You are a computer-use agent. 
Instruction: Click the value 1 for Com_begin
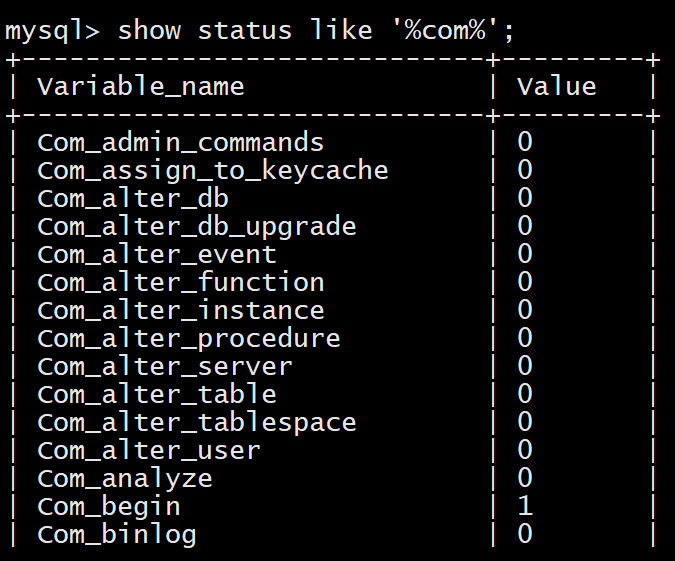[525, 506]
